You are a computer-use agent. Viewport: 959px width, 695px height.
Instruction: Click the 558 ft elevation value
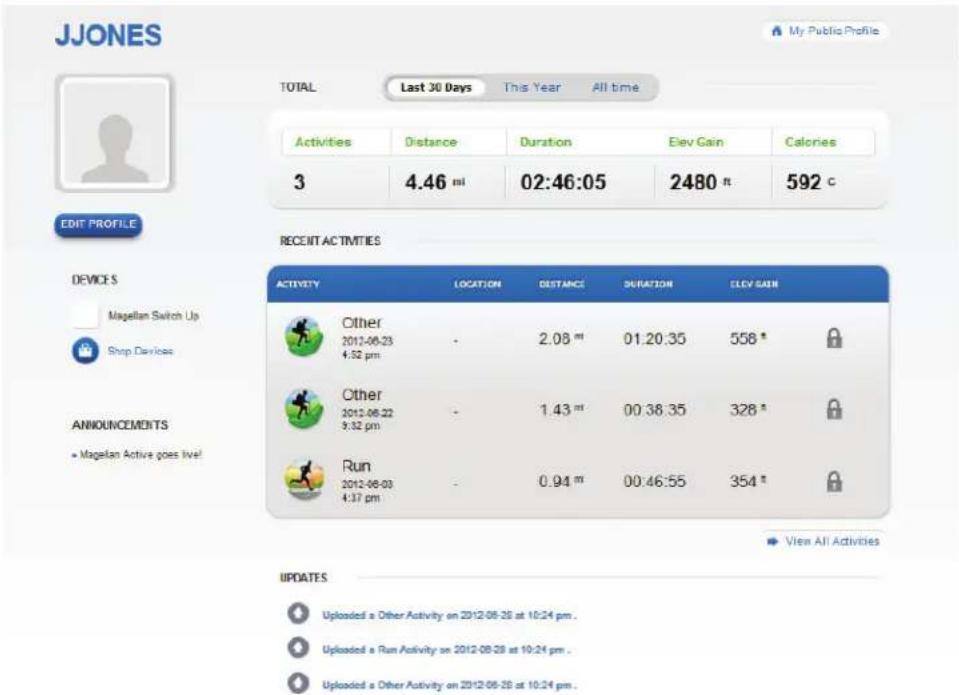click(x=748, y=338)
